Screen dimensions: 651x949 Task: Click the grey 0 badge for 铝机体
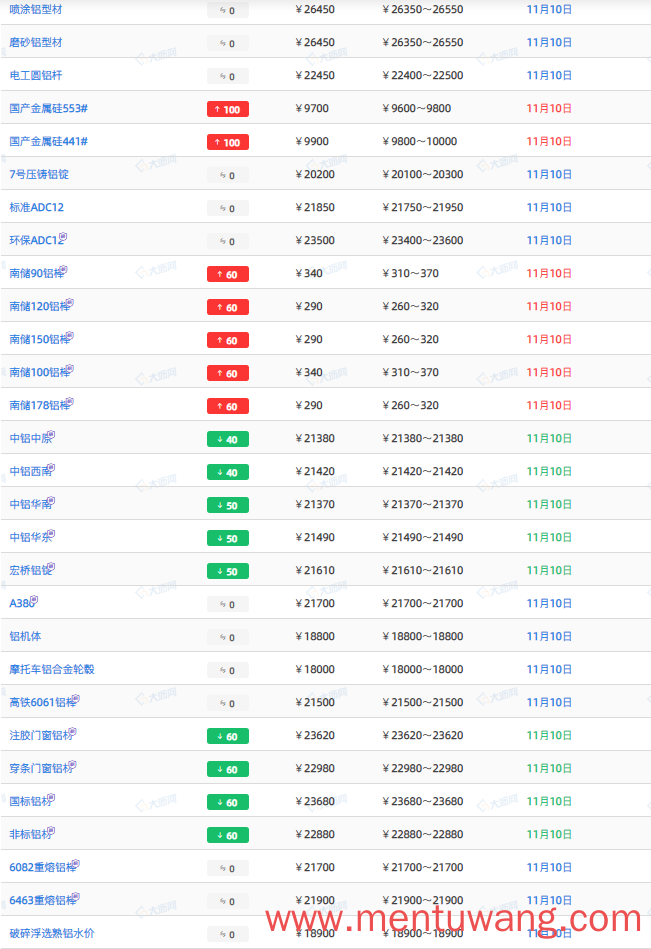point(228,637)
